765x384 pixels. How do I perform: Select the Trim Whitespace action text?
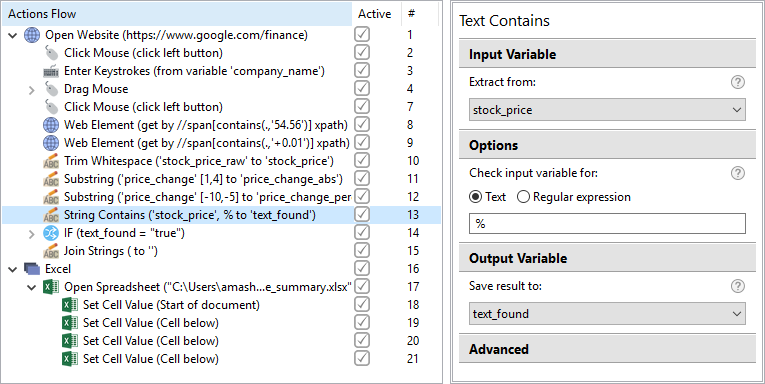199,161
